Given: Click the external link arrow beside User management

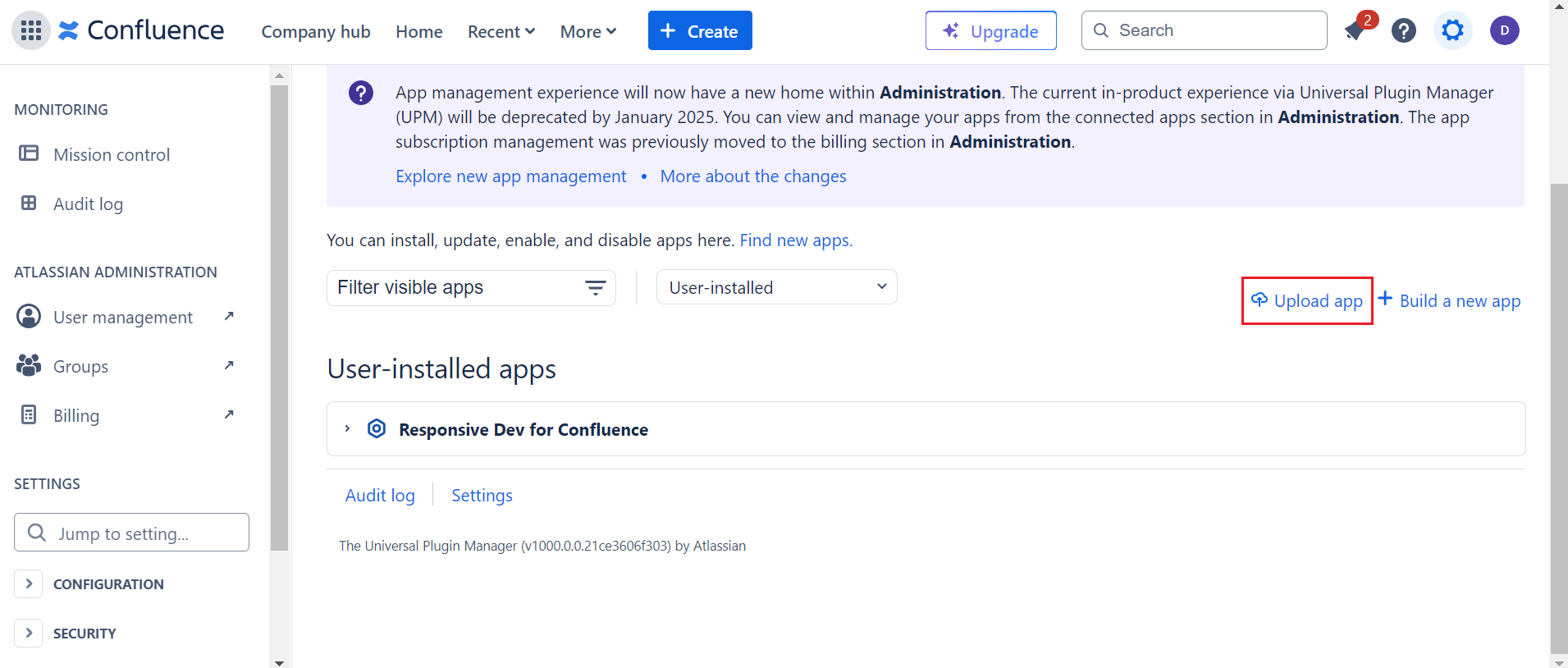Looking at the screenshot, I should point(229,316).
